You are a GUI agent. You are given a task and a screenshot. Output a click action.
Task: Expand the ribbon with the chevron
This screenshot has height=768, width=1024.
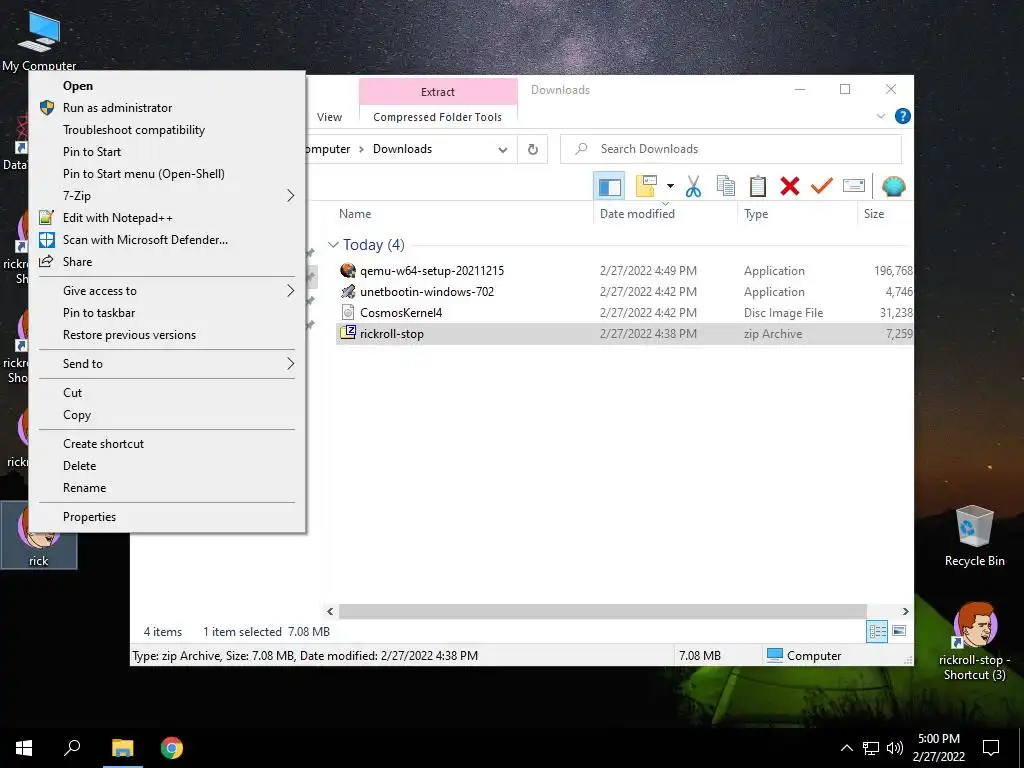(x=880, y=116)
